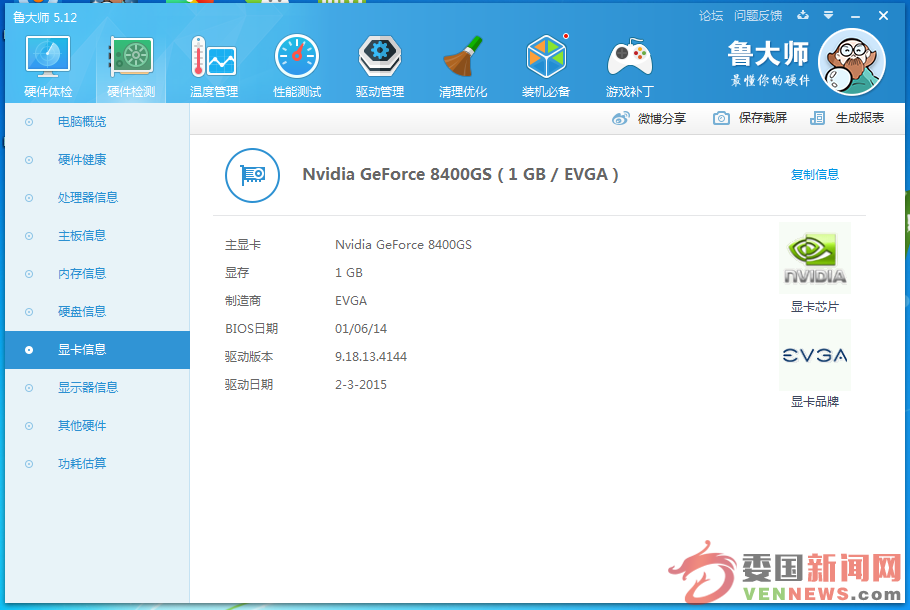Click main card value Nvidia GeForce 8400GS
The height and width of the screenshot is (610, 910).
click(x=403, y=245)
